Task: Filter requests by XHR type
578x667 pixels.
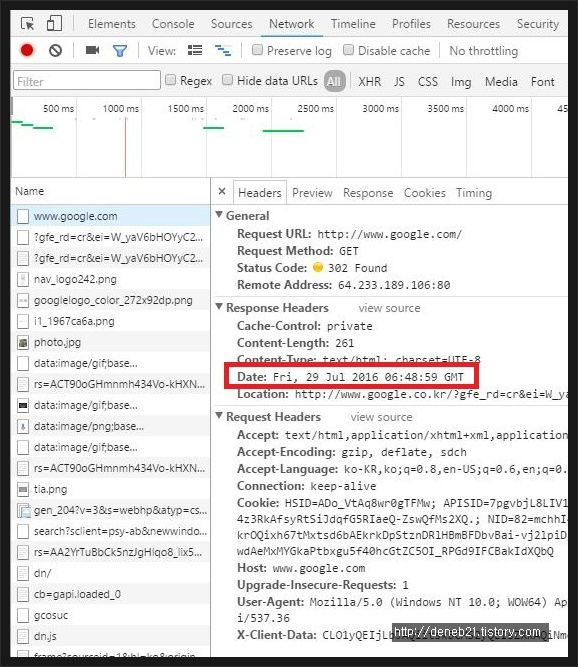Action: [x=370, y=81]
